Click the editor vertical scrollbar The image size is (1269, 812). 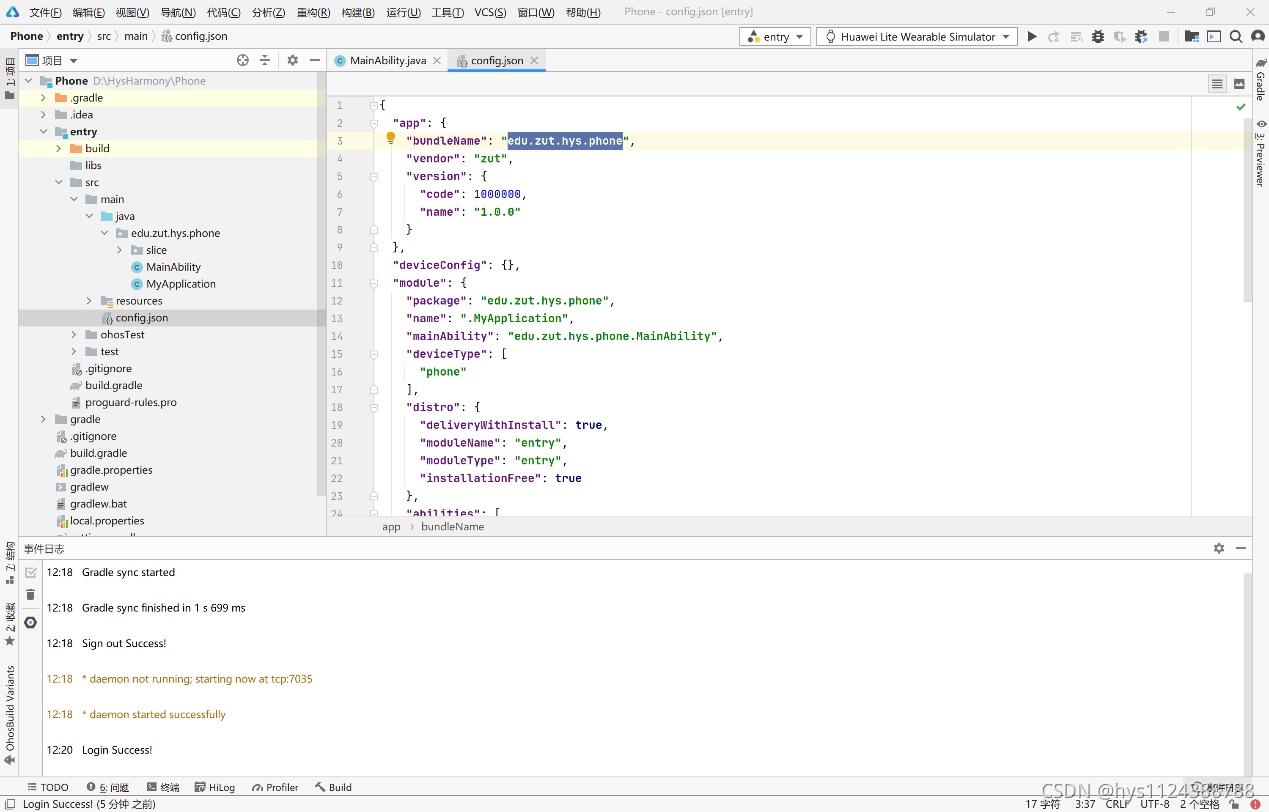[1247, 210]
